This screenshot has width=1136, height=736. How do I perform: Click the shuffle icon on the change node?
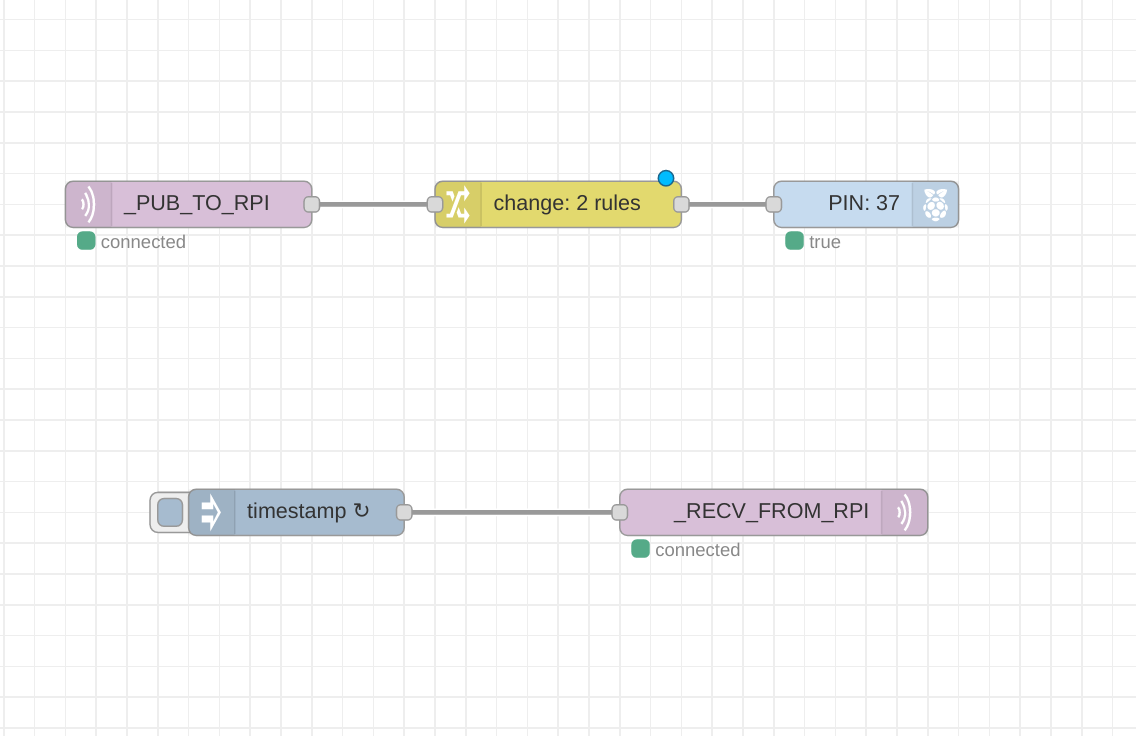pos(458,203)
